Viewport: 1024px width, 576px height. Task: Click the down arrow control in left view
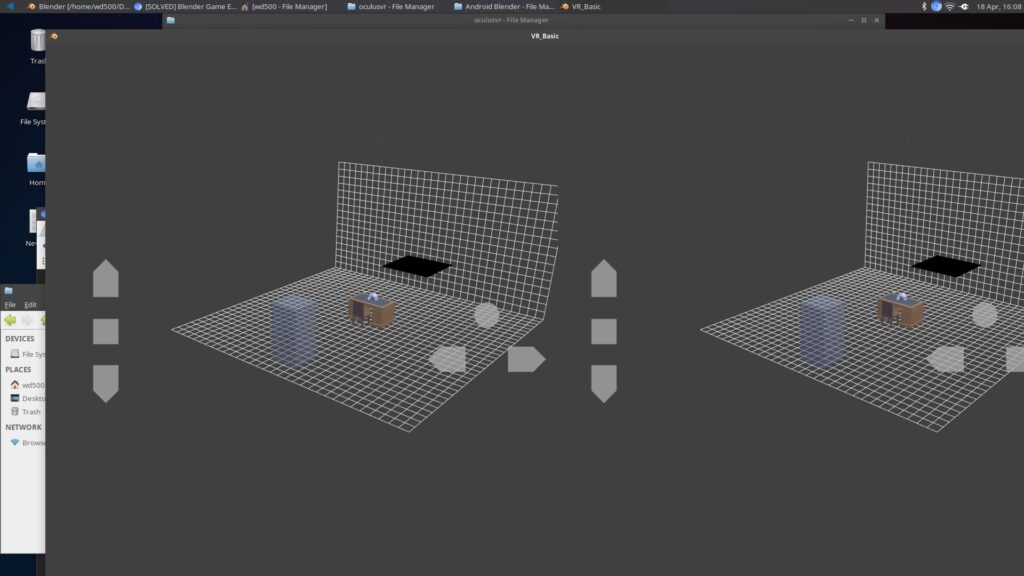coord(106,383)
